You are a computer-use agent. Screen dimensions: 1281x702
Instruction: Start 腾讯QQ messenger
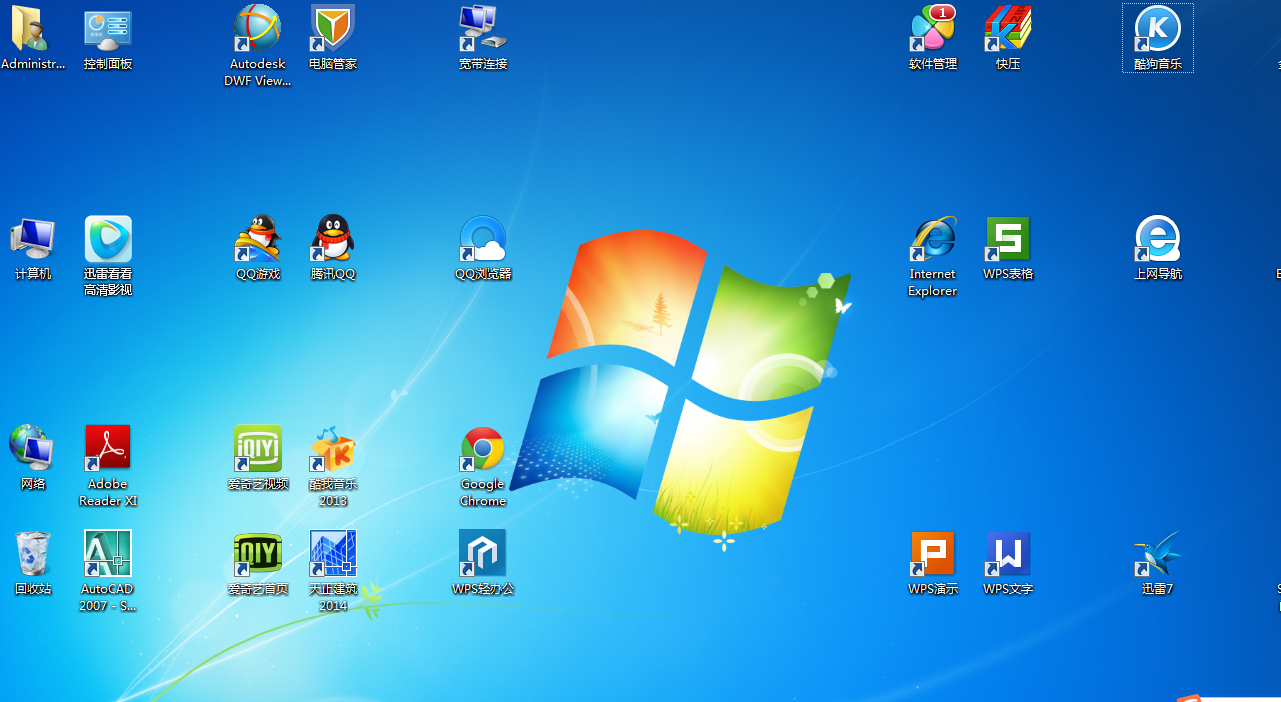(332, 240)
